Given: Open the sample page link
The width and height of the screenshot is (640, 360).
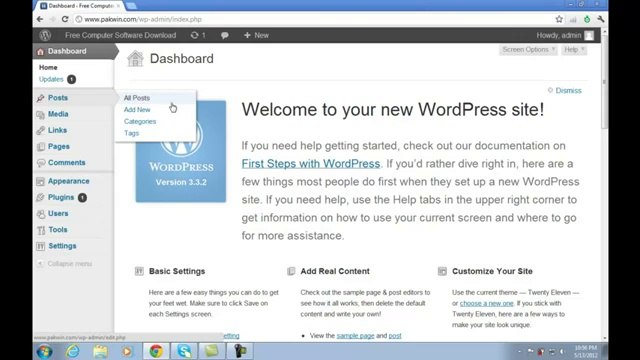Looking at the screenshot, I should point(355,336).
